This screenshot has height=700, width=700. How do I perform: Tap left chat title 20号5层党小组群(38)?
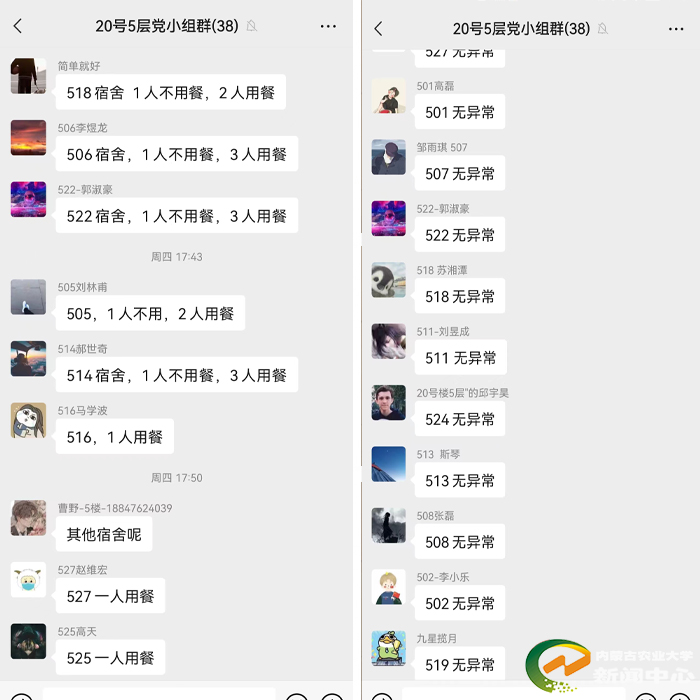tap(167, 26)
